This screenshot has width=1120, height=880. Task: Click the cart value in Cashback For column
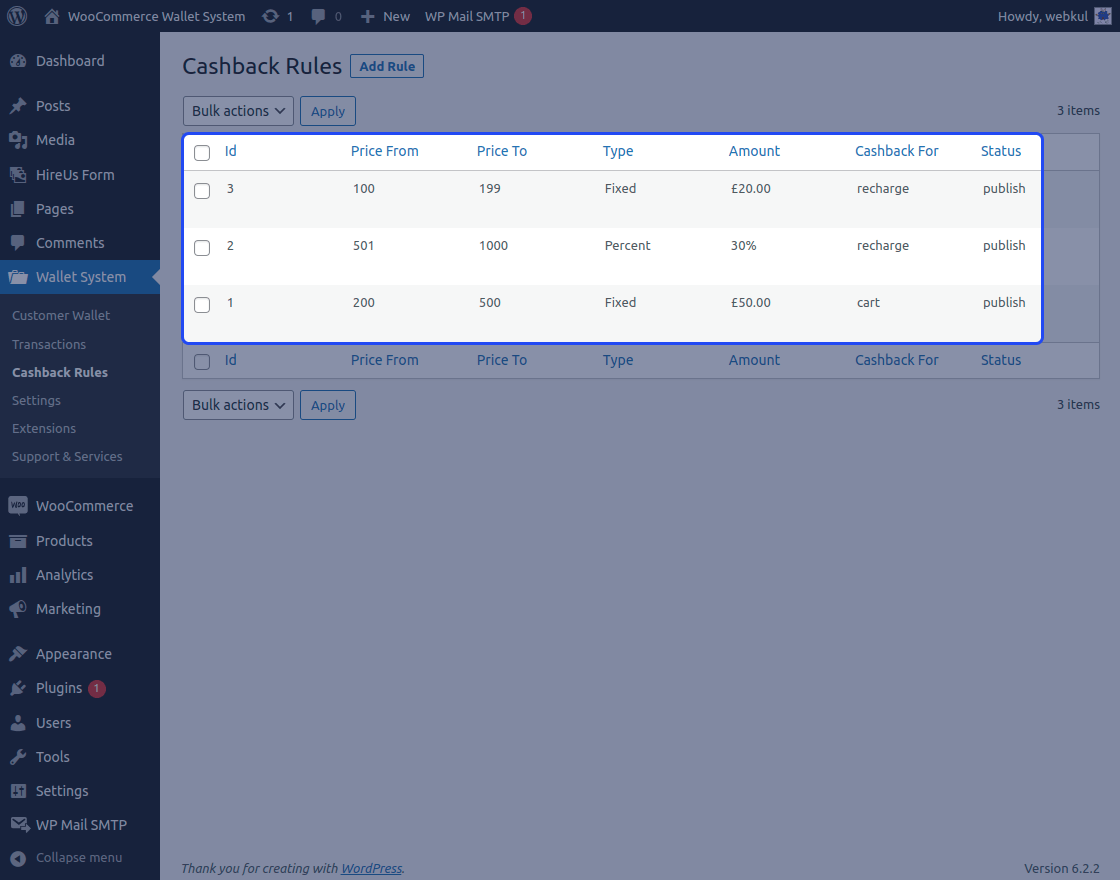(869, 303)
